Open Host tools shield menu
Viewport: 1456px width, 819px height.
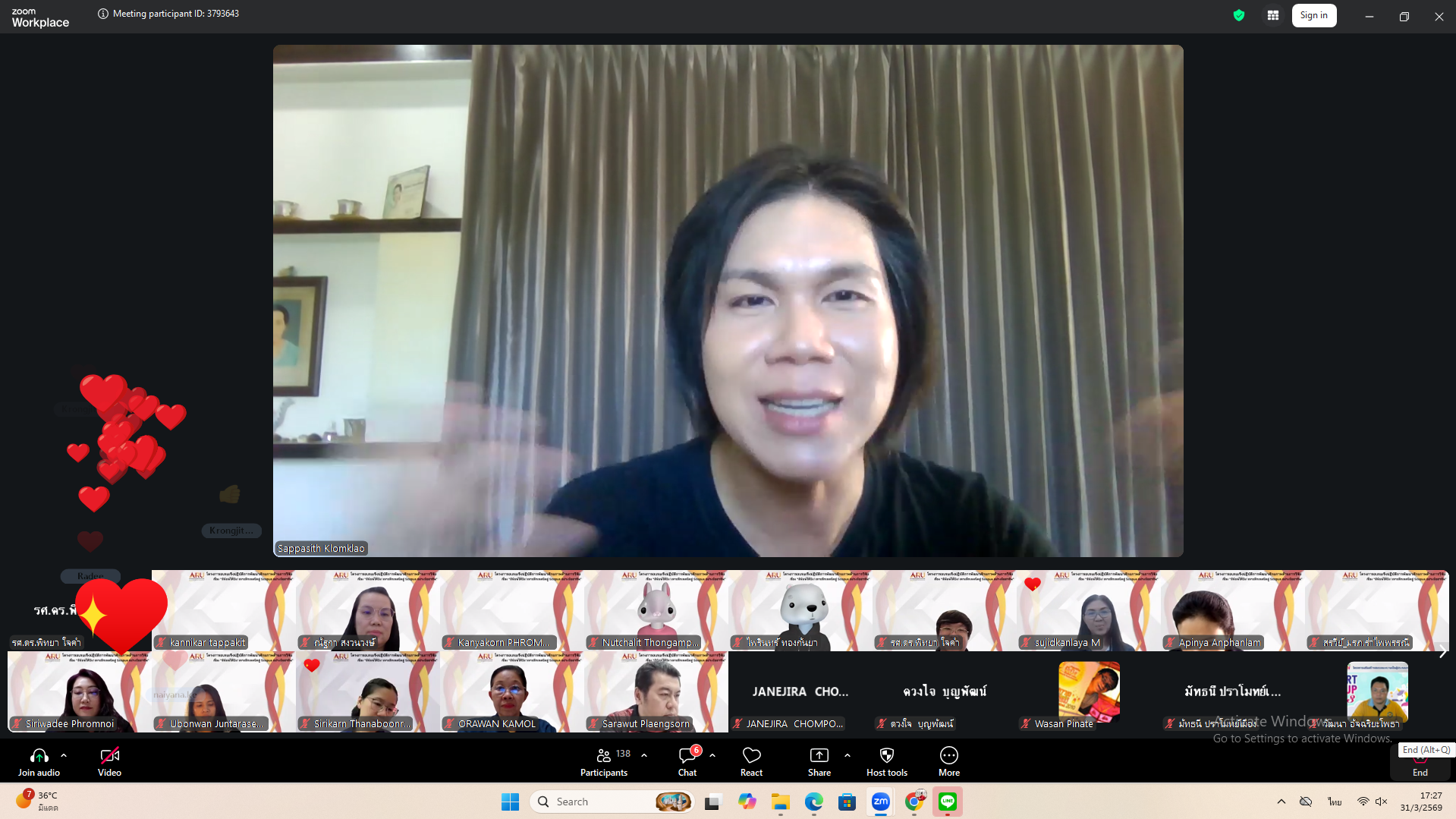pyautogui.click(x=886, y=755)
